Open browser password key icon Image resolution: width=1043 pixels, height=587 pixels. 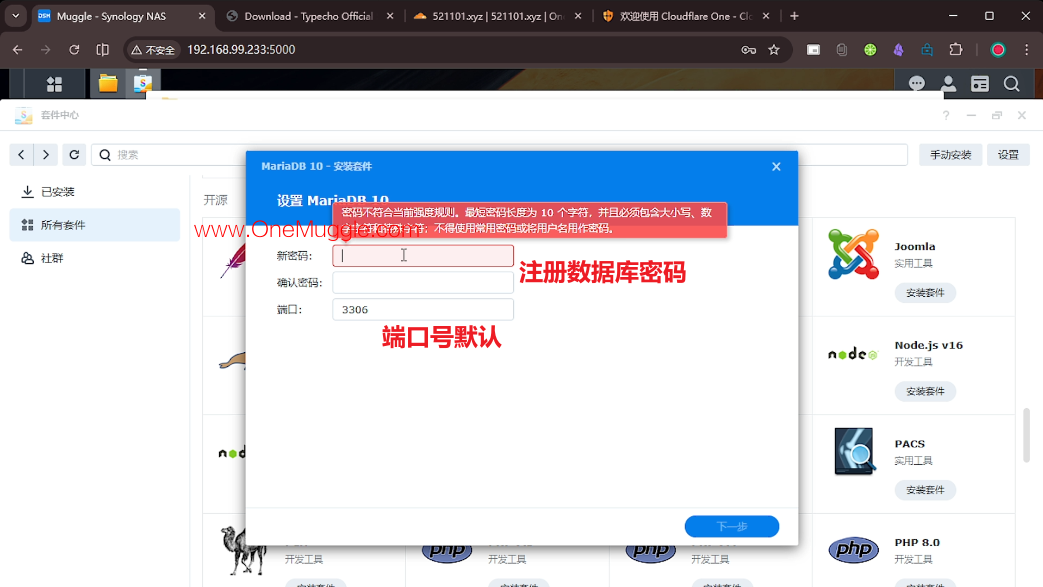click(748, 50)
